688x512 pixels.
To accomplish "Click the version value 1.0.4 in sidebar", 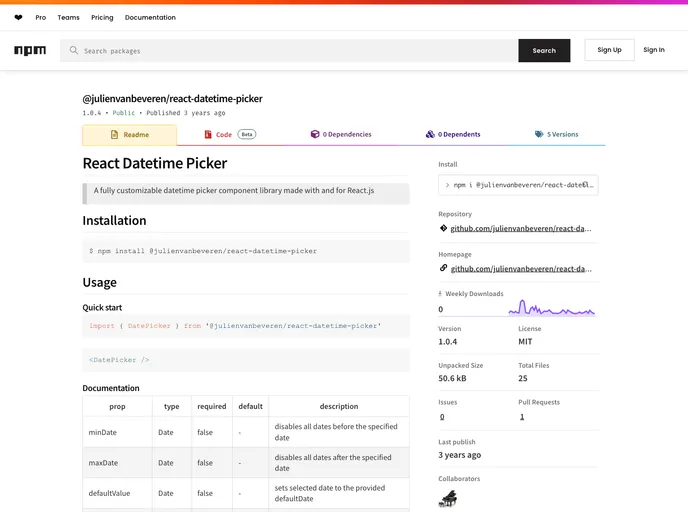I will pos(448,341).
